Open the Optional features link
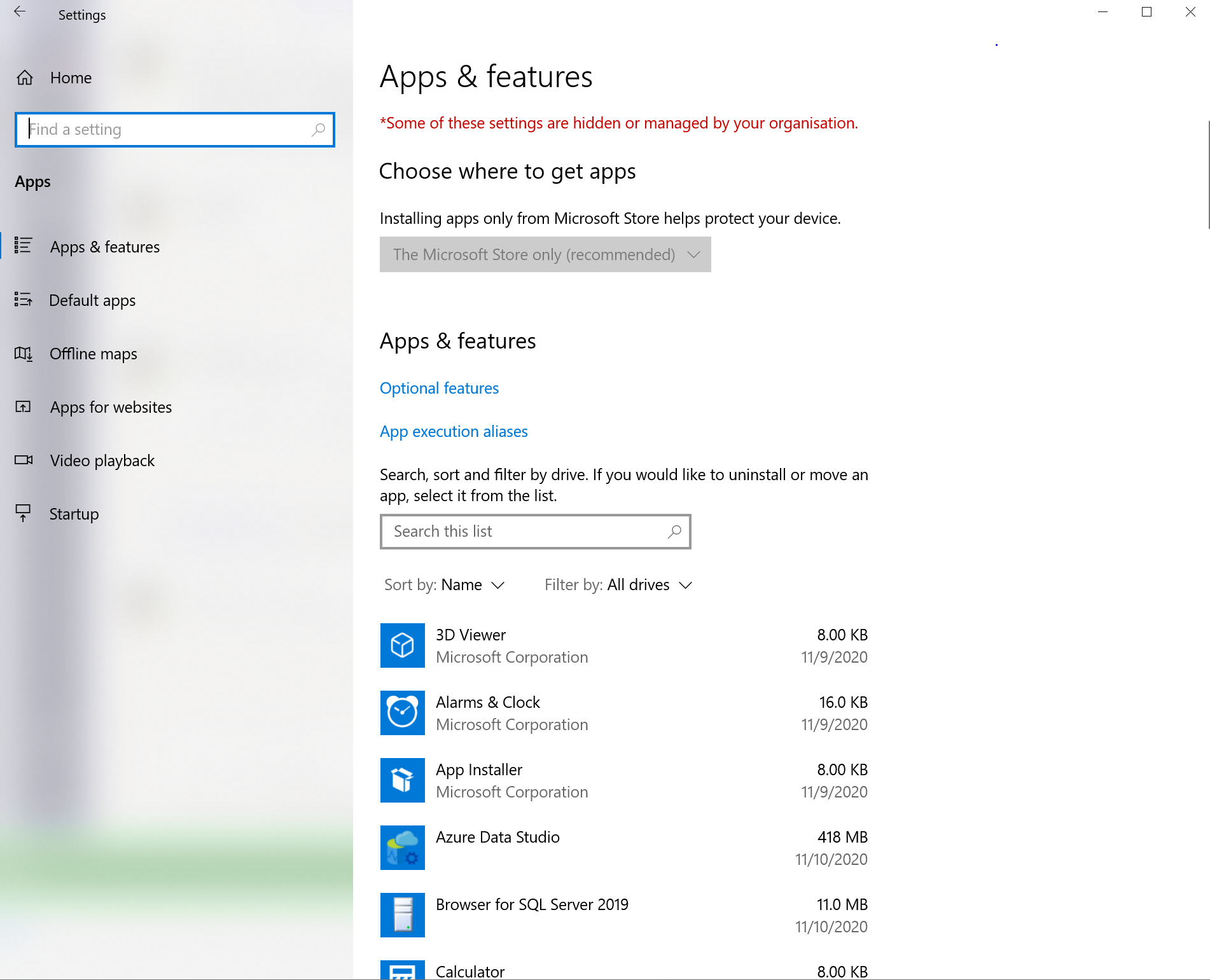Screen dimensions: 1210x980 [x=439, y=388]
